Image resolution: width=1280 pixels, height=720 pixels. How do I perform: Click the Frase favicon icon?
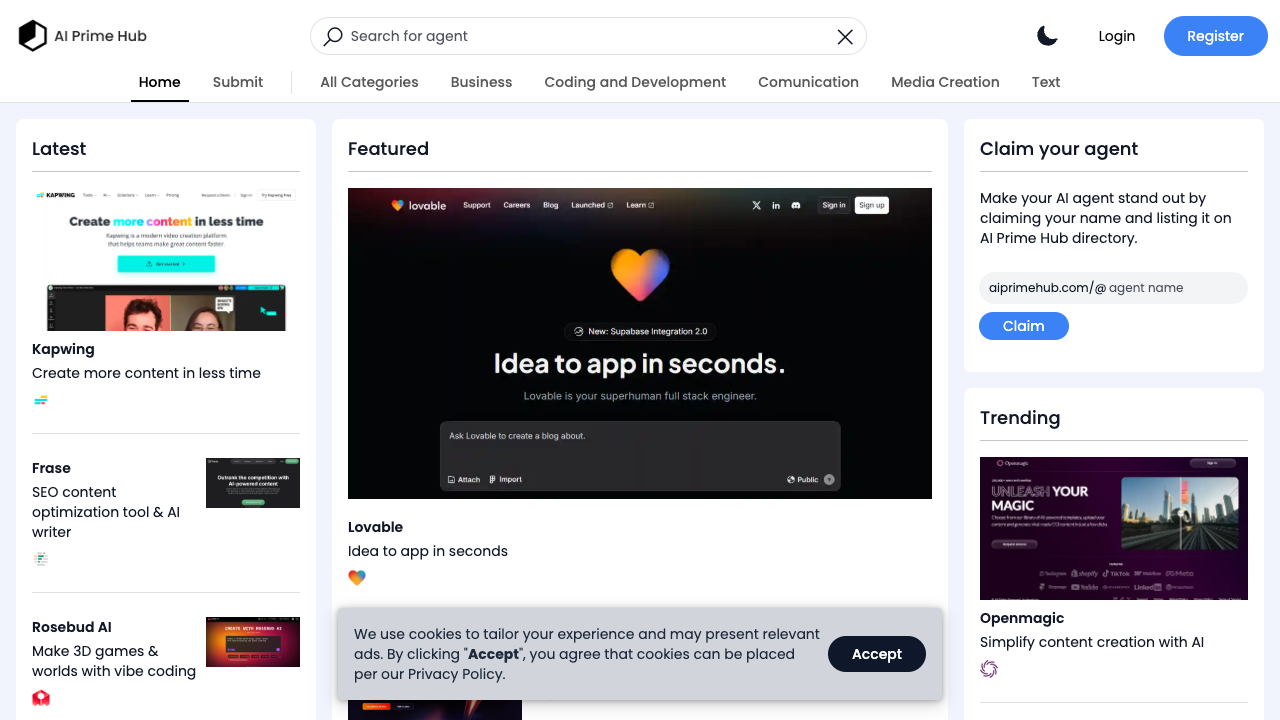point(40,558)
